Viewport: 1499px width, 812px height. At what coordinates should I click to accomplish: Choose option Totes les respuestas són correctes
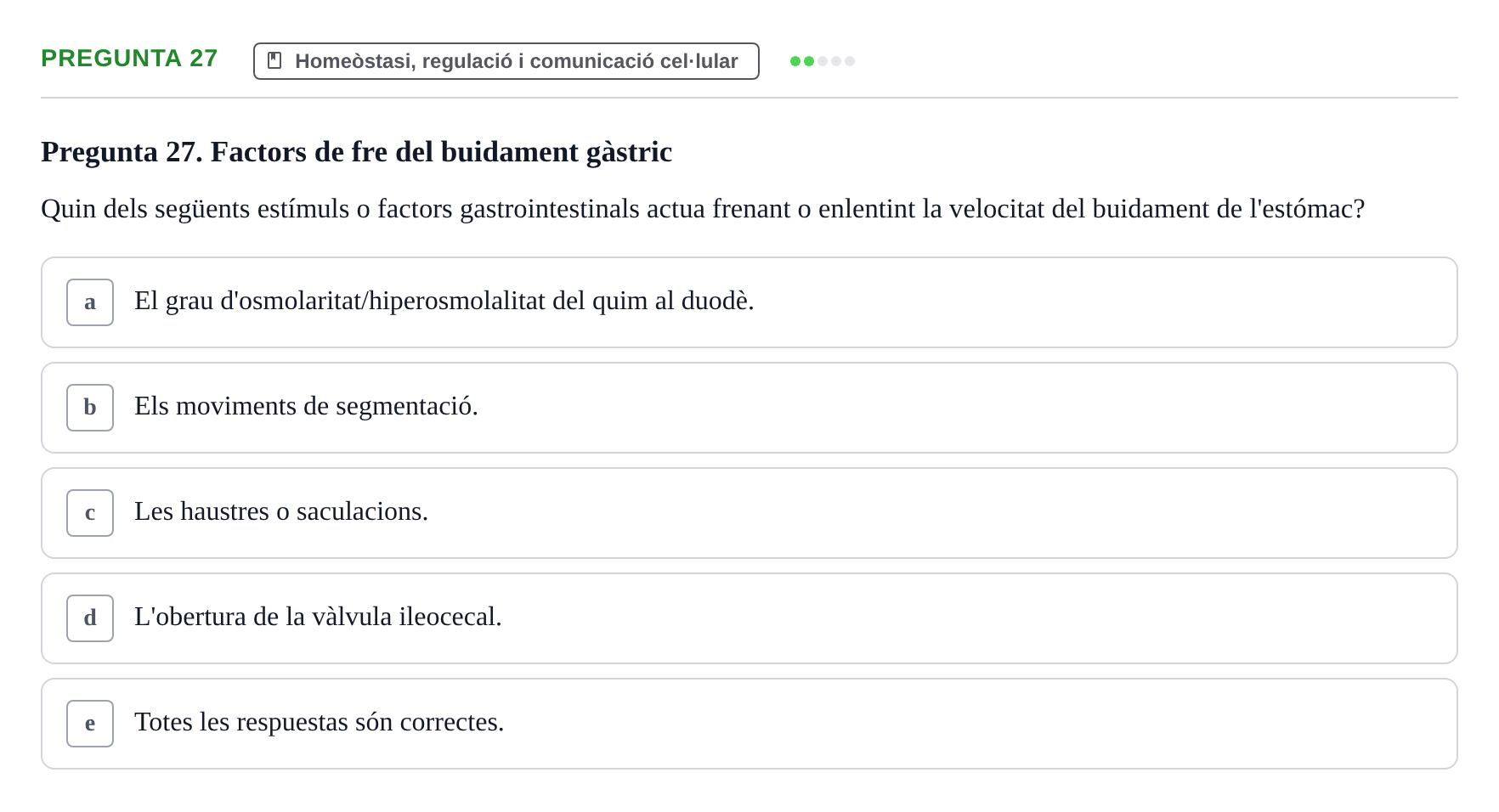pyautogui.click(x=749, y=724)
